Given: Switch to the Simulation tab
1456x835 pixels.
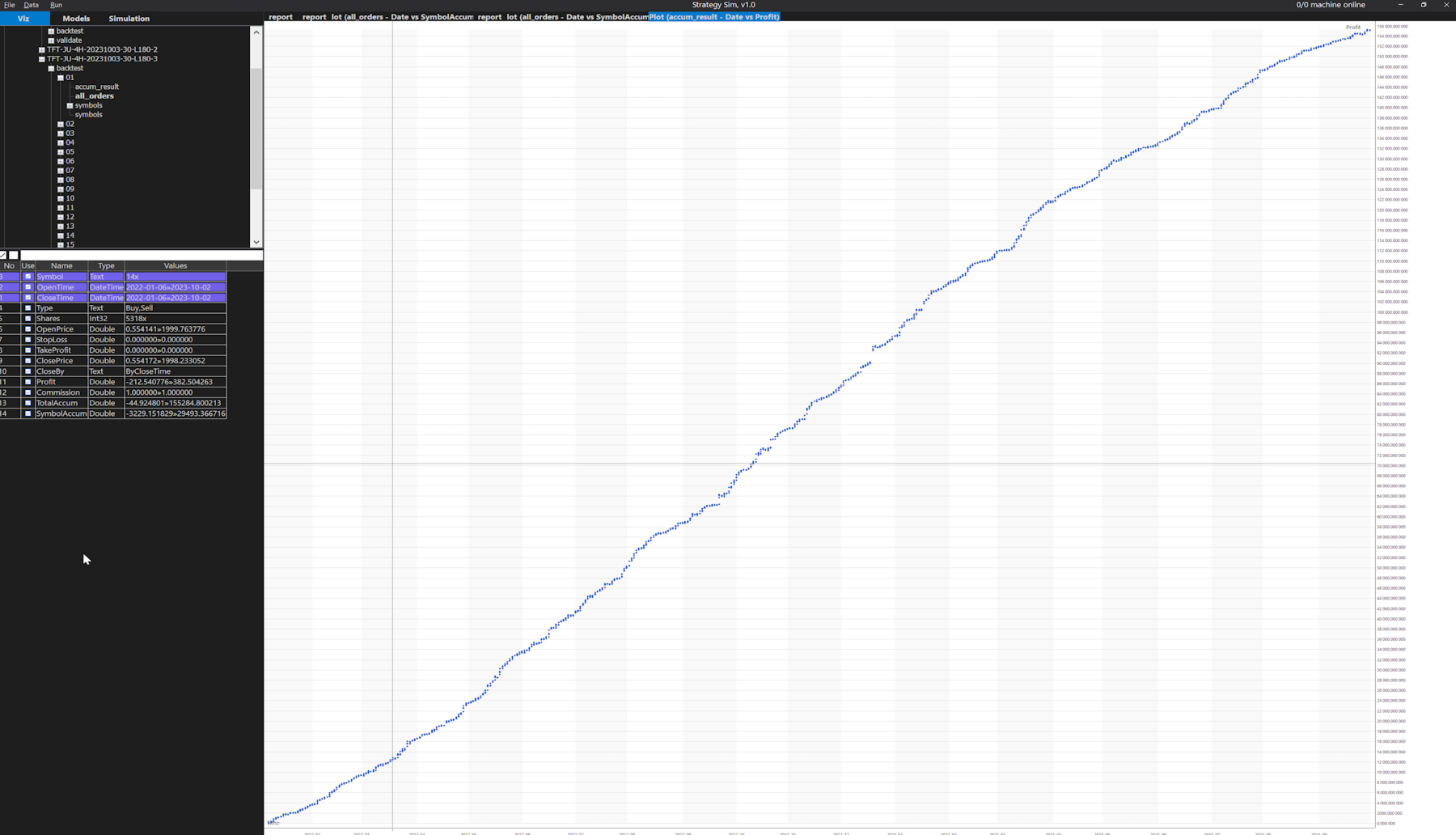Looking at the screenshot, I should (129, 19).
